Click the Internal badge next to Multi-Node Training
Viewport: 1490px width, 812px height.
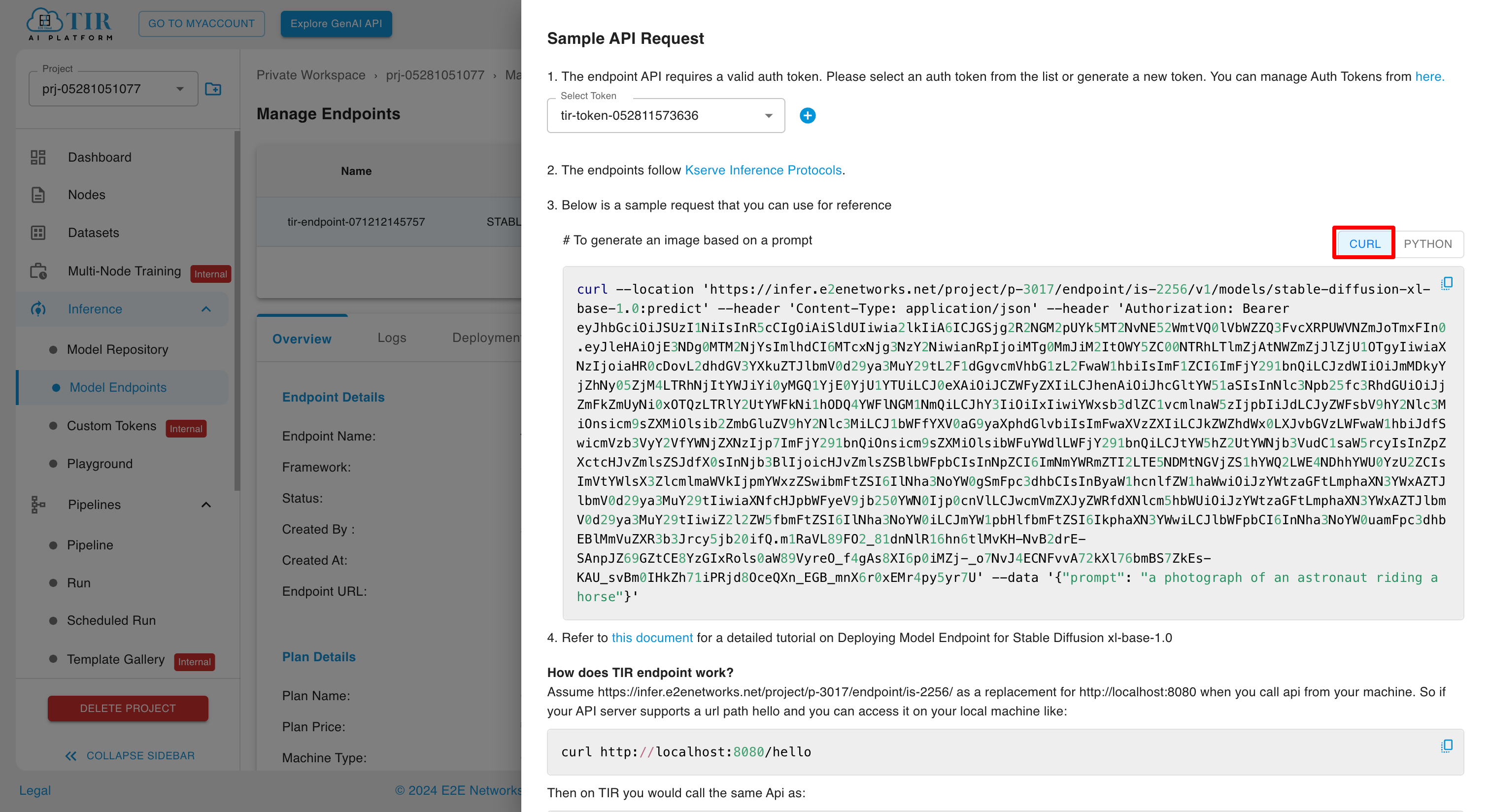210,274
